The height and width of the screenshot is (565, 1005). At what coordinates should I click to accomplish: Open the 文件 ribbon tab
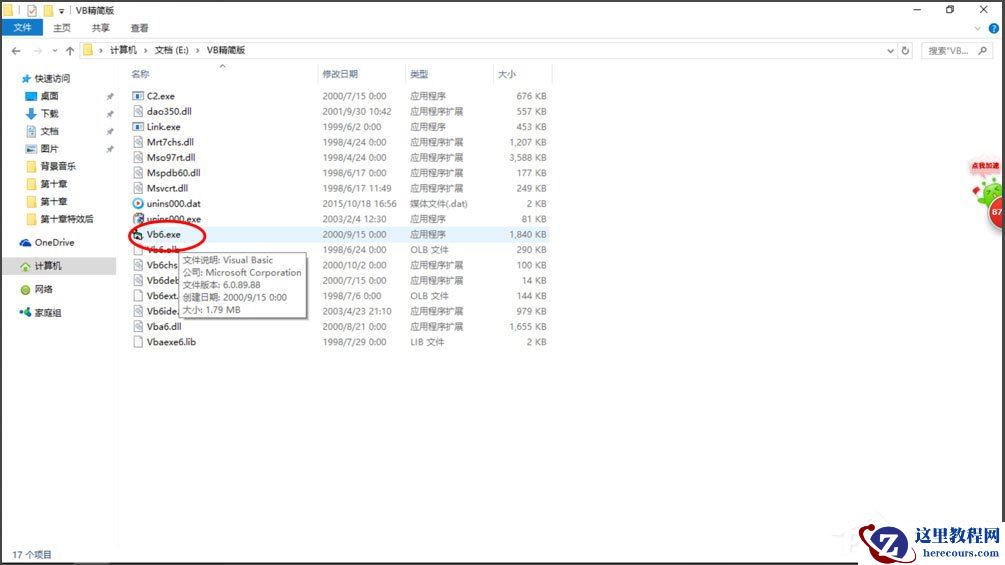22,28
